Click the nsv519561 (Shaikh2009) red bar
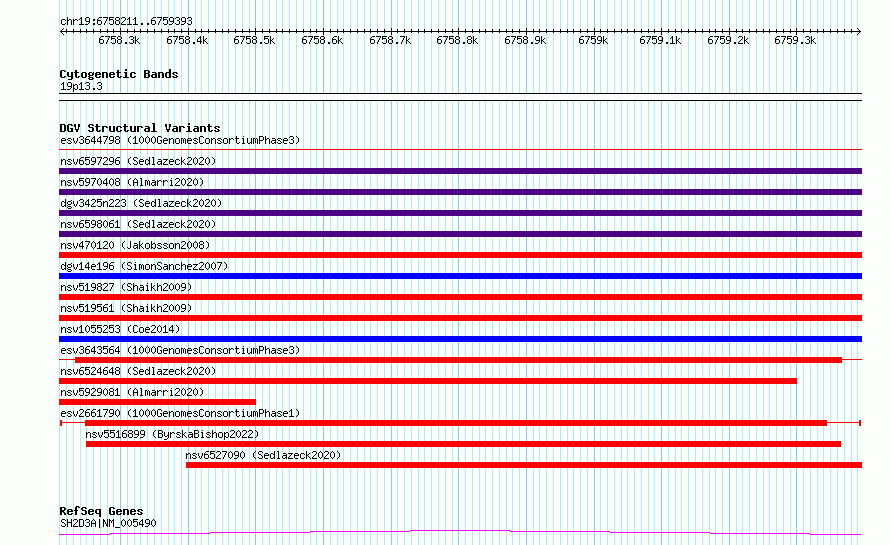 pyautogui.click(x=460, y=318)
